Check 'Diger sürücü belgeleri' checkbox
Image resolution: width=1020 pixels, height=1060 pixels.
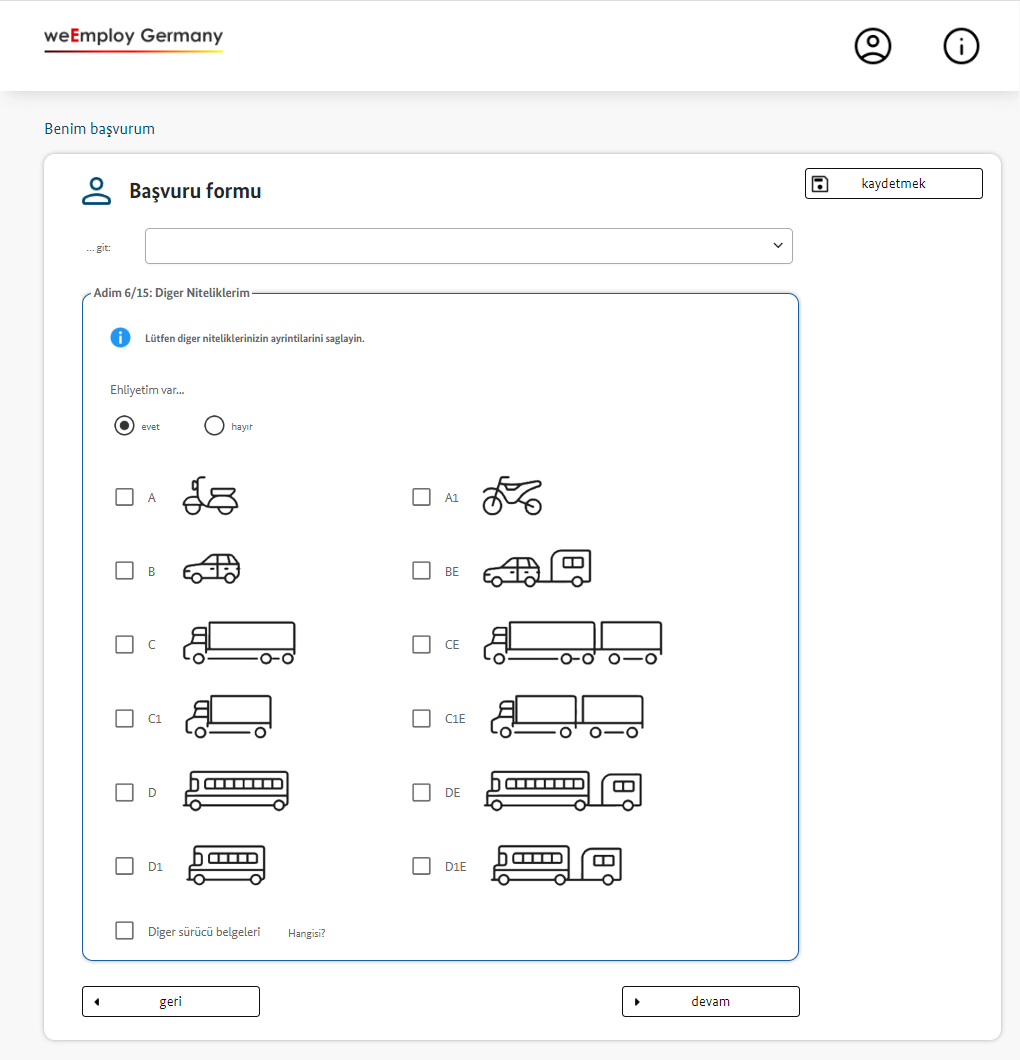[124, 931]
